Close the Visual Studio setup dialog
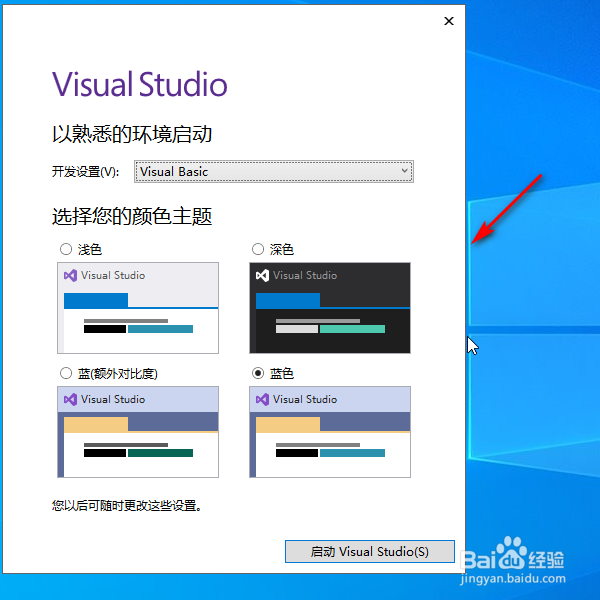This screenshot has height=600, width=600. (x=449, y=21)
